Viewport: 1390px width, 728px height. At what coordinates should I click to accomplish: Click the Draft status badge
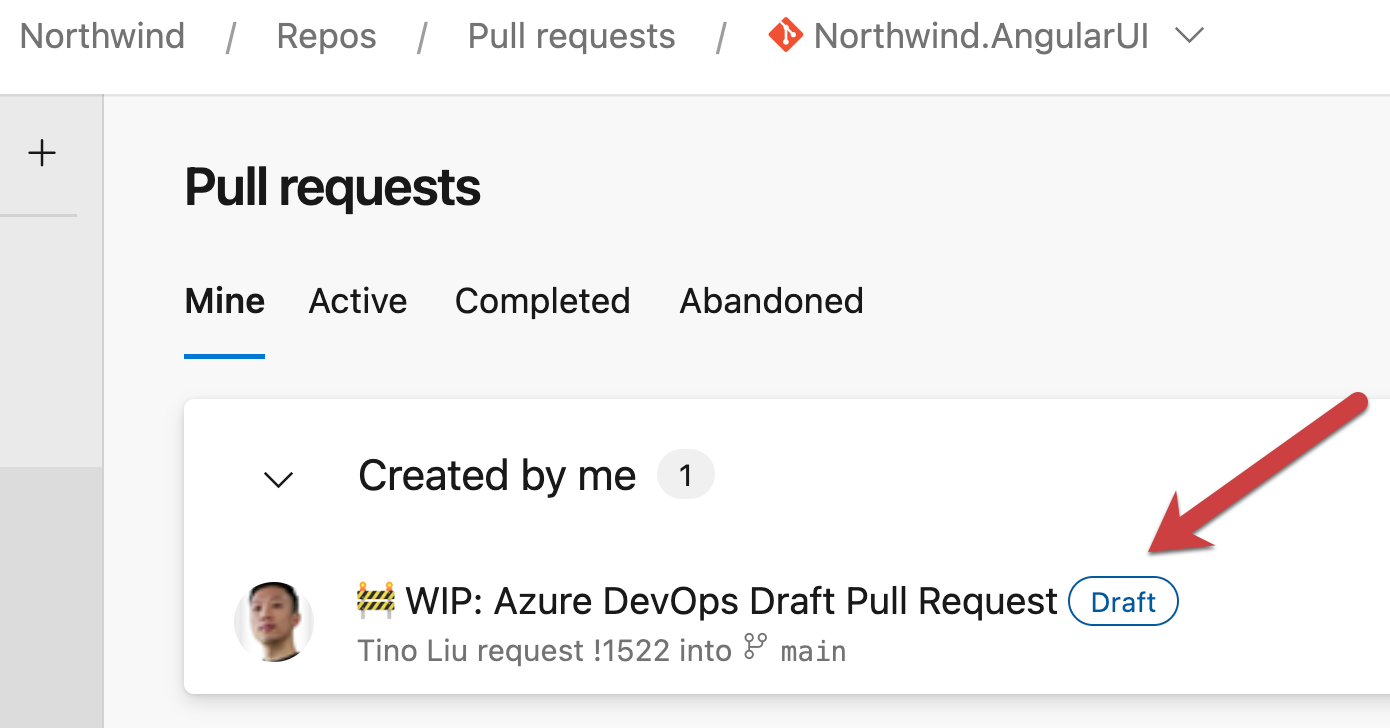(x=1123, y=603)
